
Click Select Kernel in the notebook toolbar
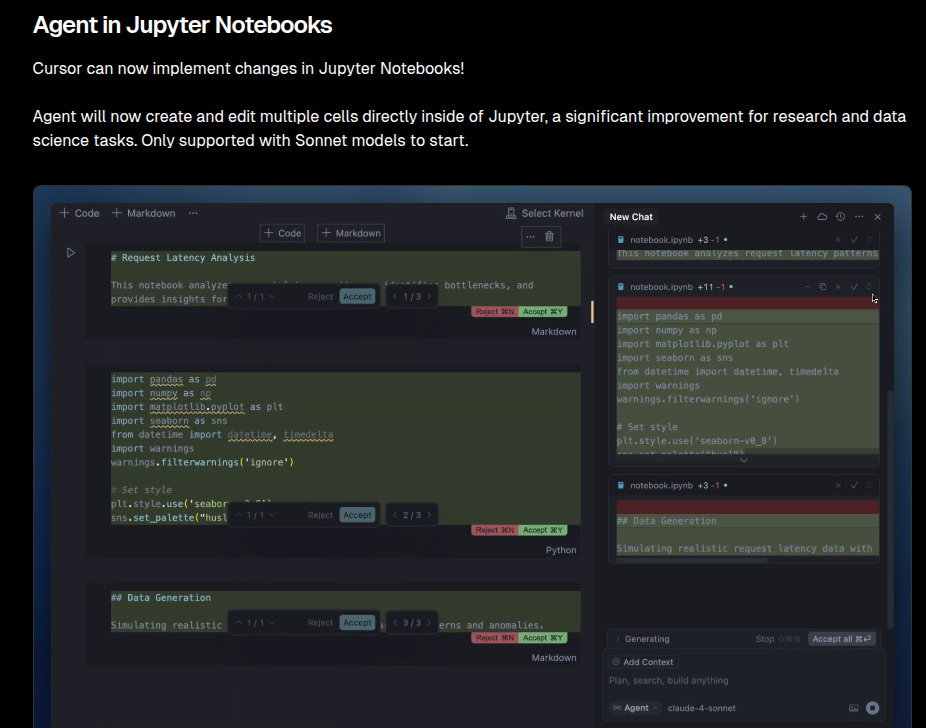point(544,213)
